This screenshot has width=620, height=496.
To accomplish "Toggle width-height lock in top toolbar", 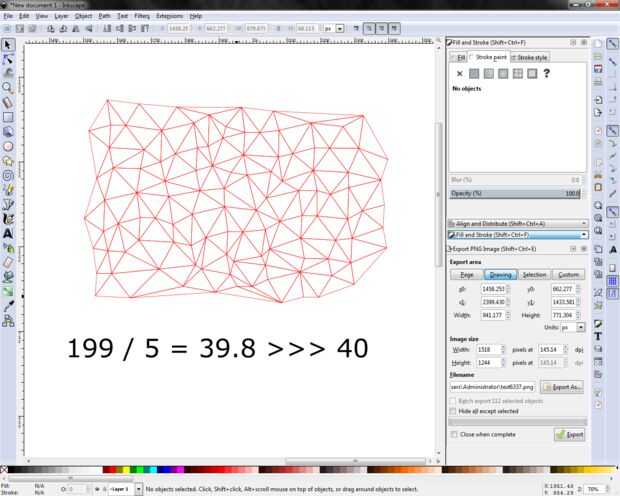I will tap(278, 28).
